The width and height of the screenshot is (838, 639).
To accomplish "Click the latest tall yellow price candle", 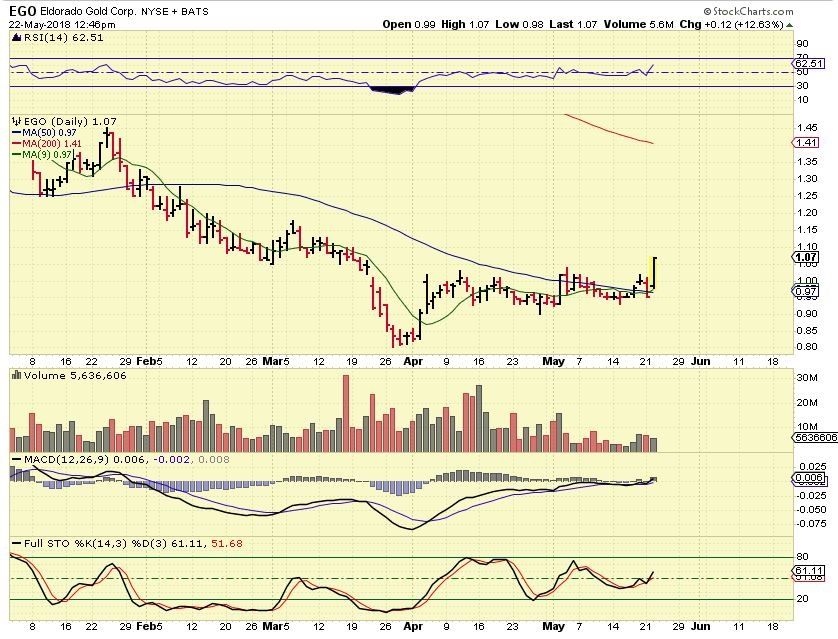I will [x=654, y=273].
